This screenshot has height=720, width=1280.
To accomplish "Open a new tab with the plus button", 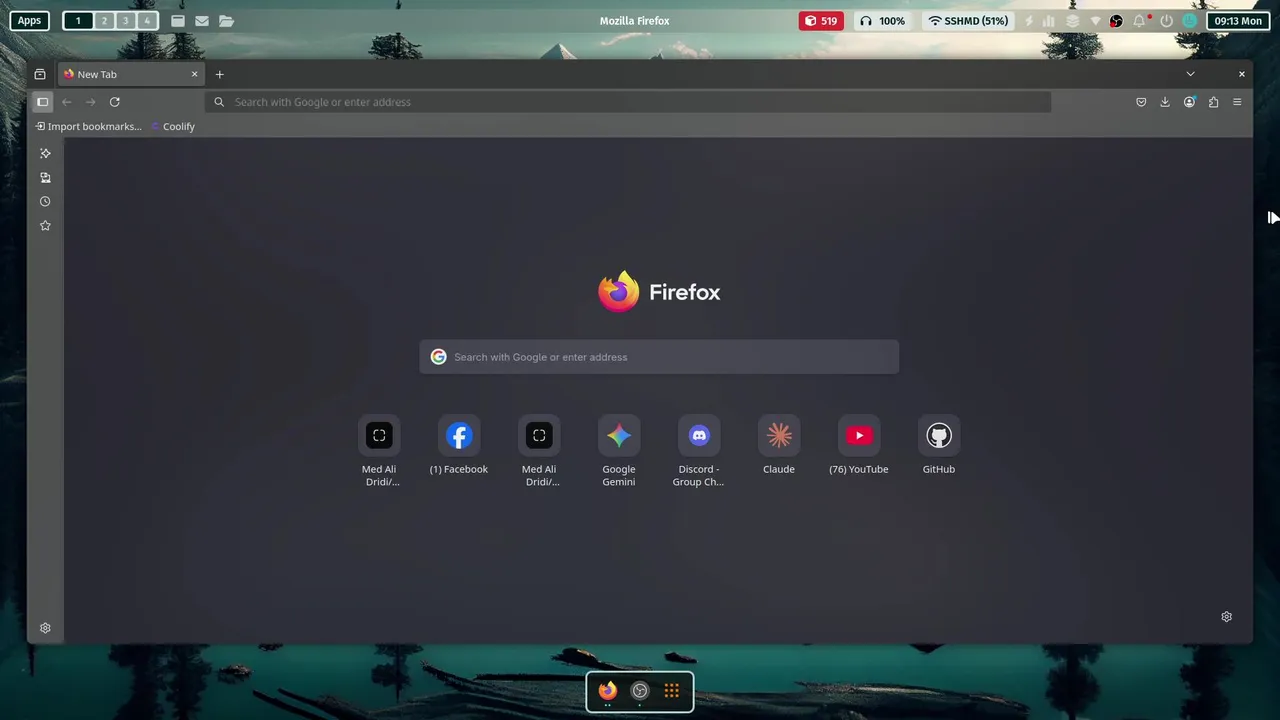I will tap(219, 74).
